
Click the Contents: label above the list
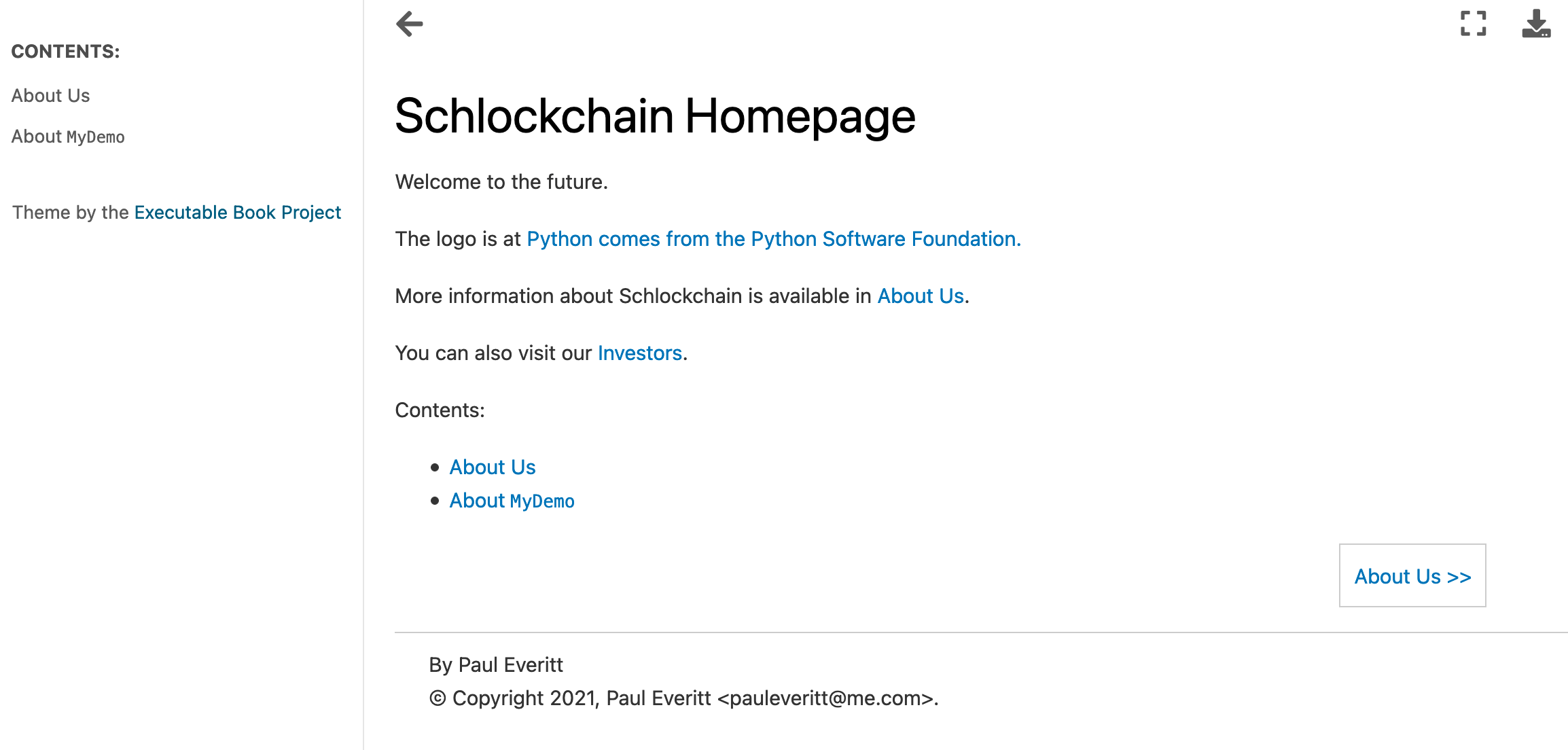tap(440, 410)
